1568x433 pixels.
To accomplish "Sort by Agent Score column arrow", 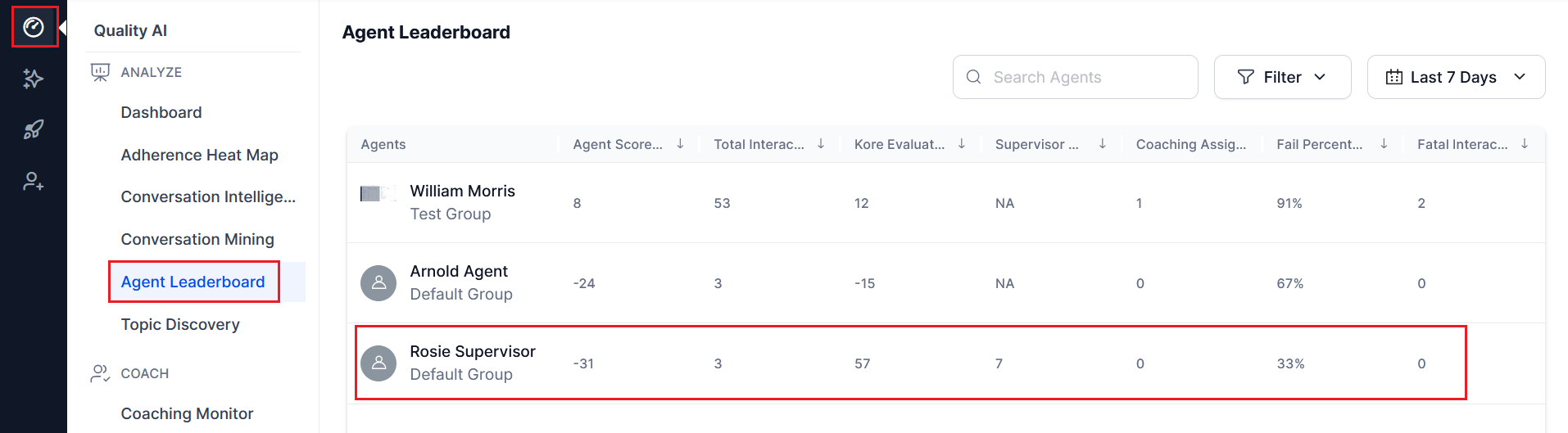I will [x=680, y=144].
